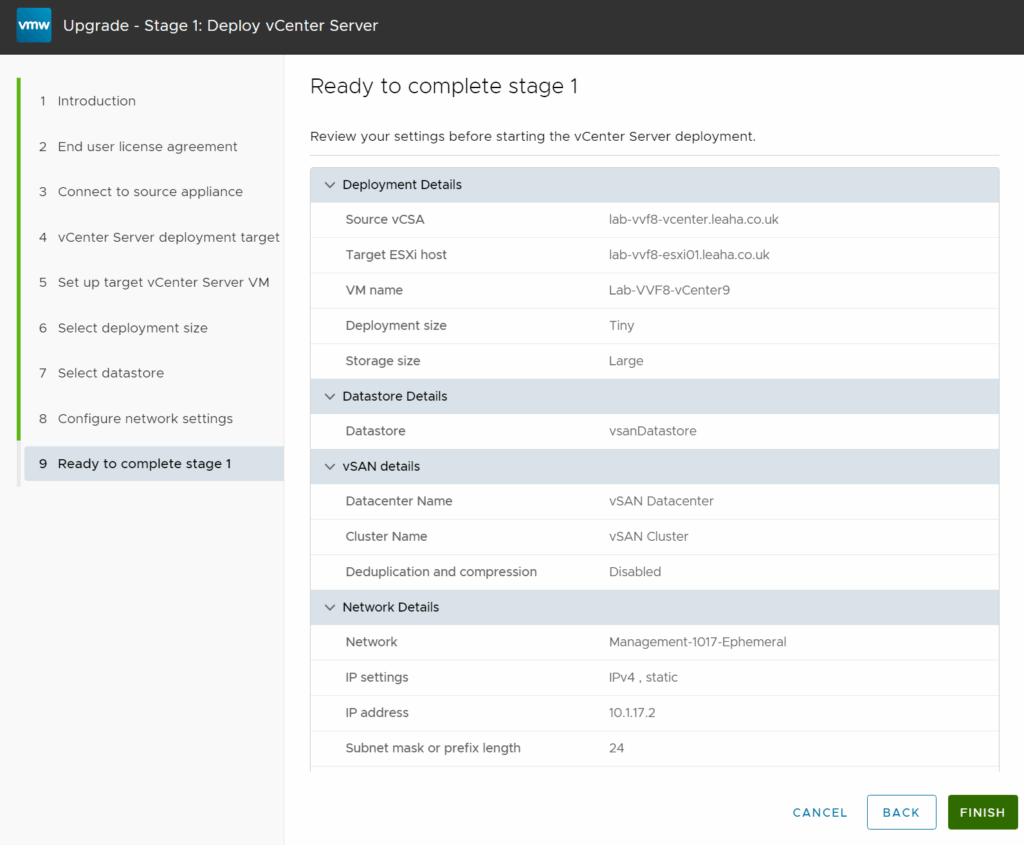Click the Network row label

371,642
